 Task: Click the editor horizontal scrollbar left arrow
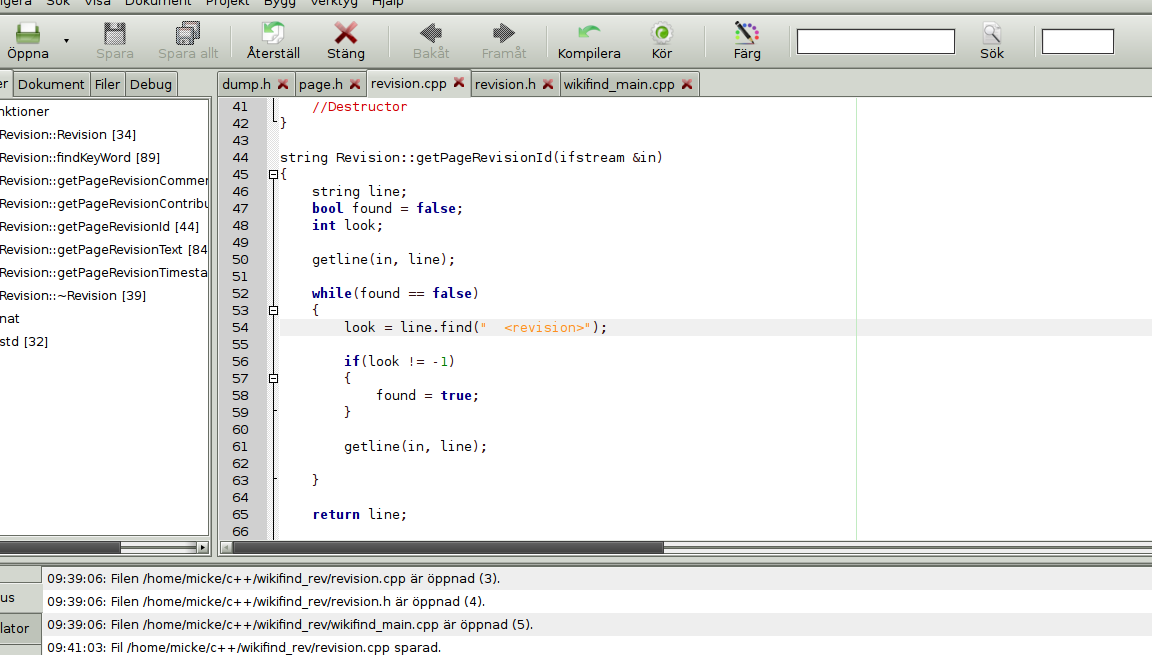click(226, 547)
